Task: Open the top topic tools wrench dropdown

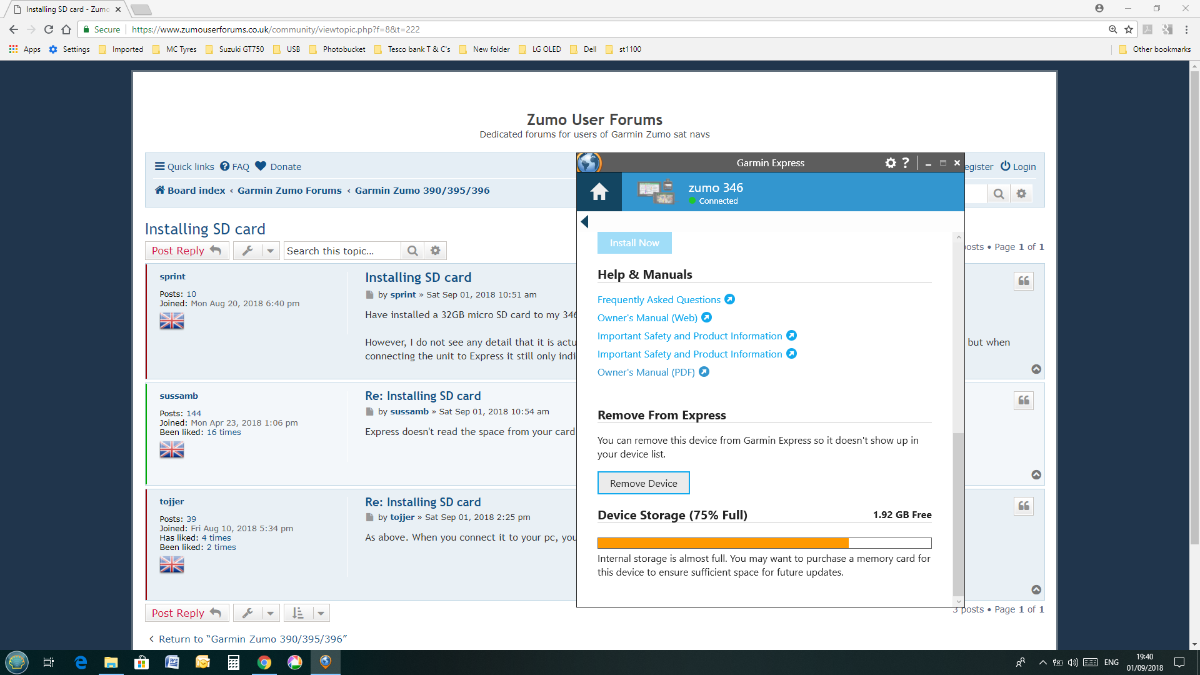Action: coord(256,251)
